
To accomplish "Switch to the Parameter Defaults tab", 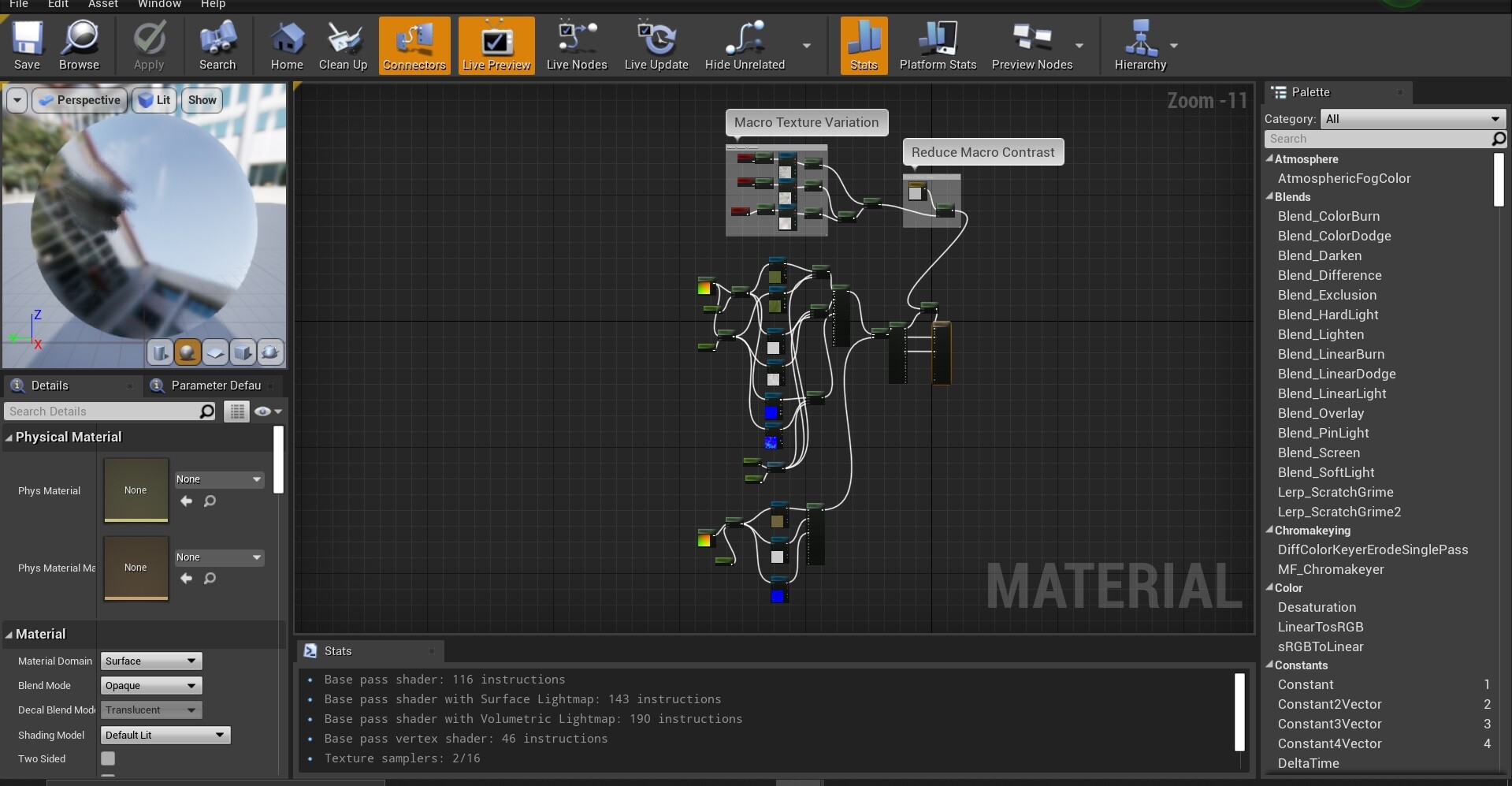I will 215,386.
